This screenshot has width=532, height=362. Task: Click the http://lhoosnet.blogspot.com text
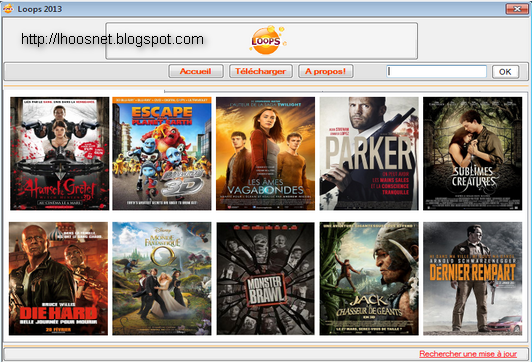pos(112,39)
